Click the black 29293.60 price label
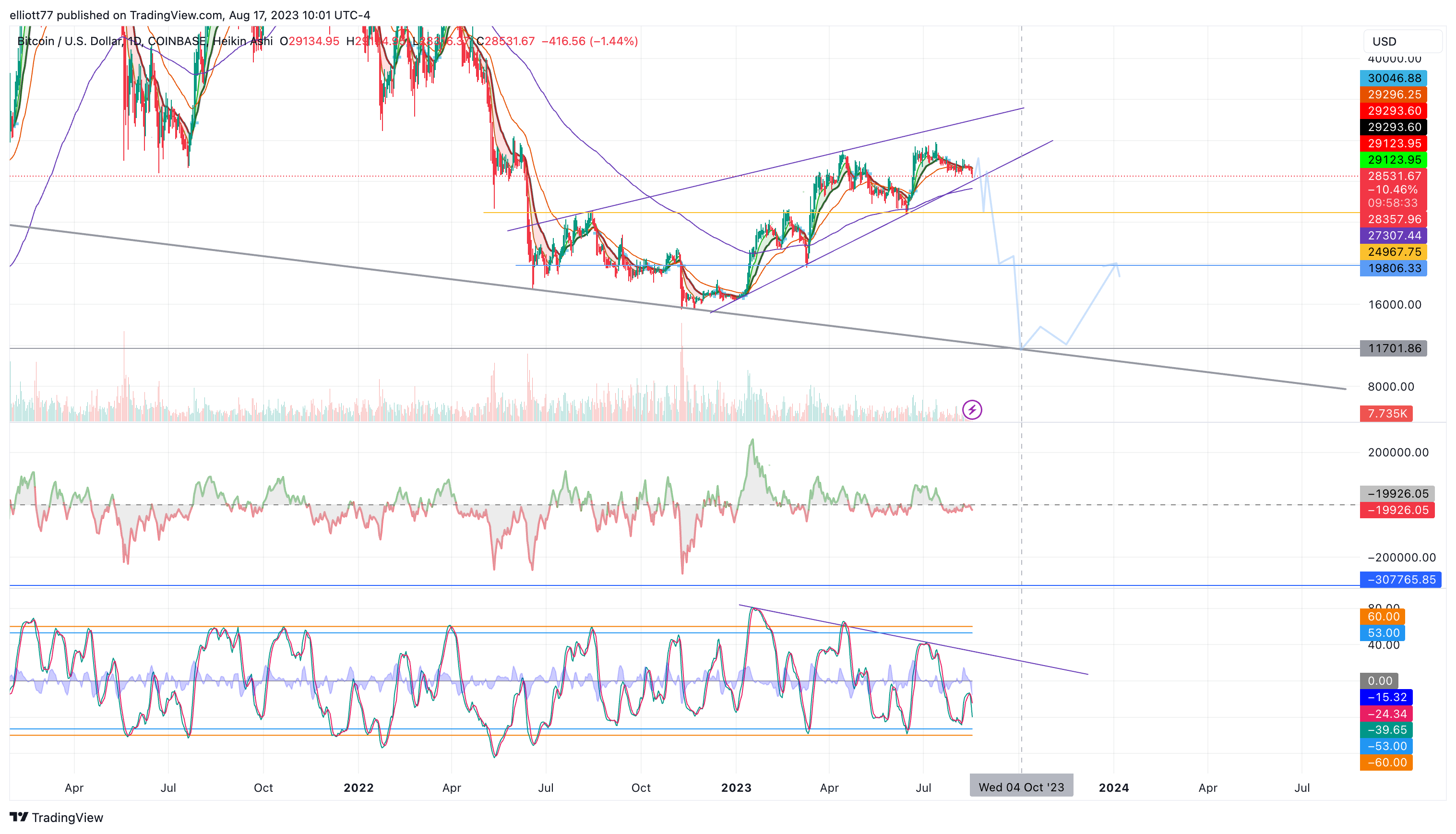Image resolution: width=1456 pixels, height=834 pixels. tap(1393, 127)
